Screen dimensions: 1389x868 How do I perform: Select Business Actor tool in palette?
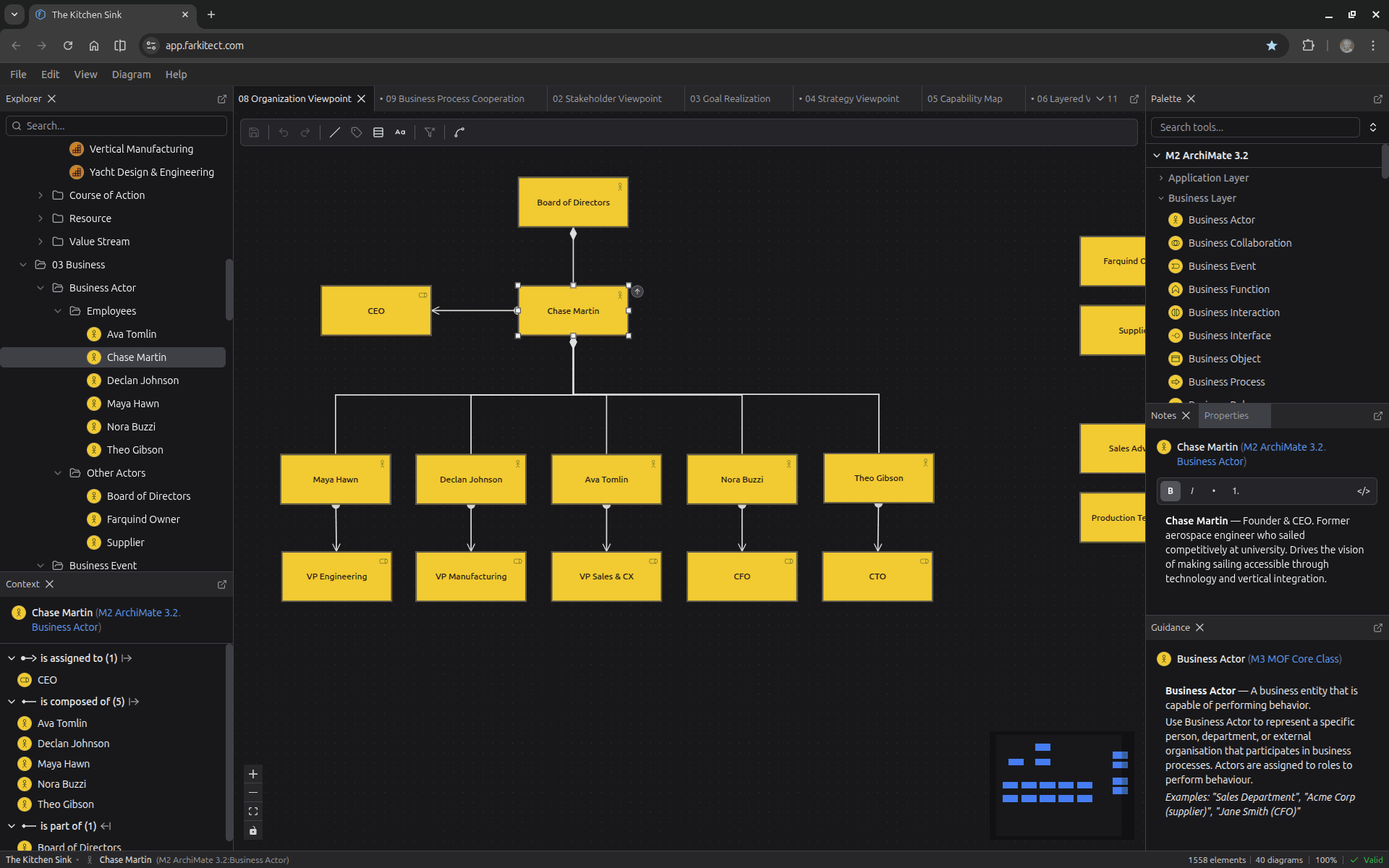pos(1221,220)
